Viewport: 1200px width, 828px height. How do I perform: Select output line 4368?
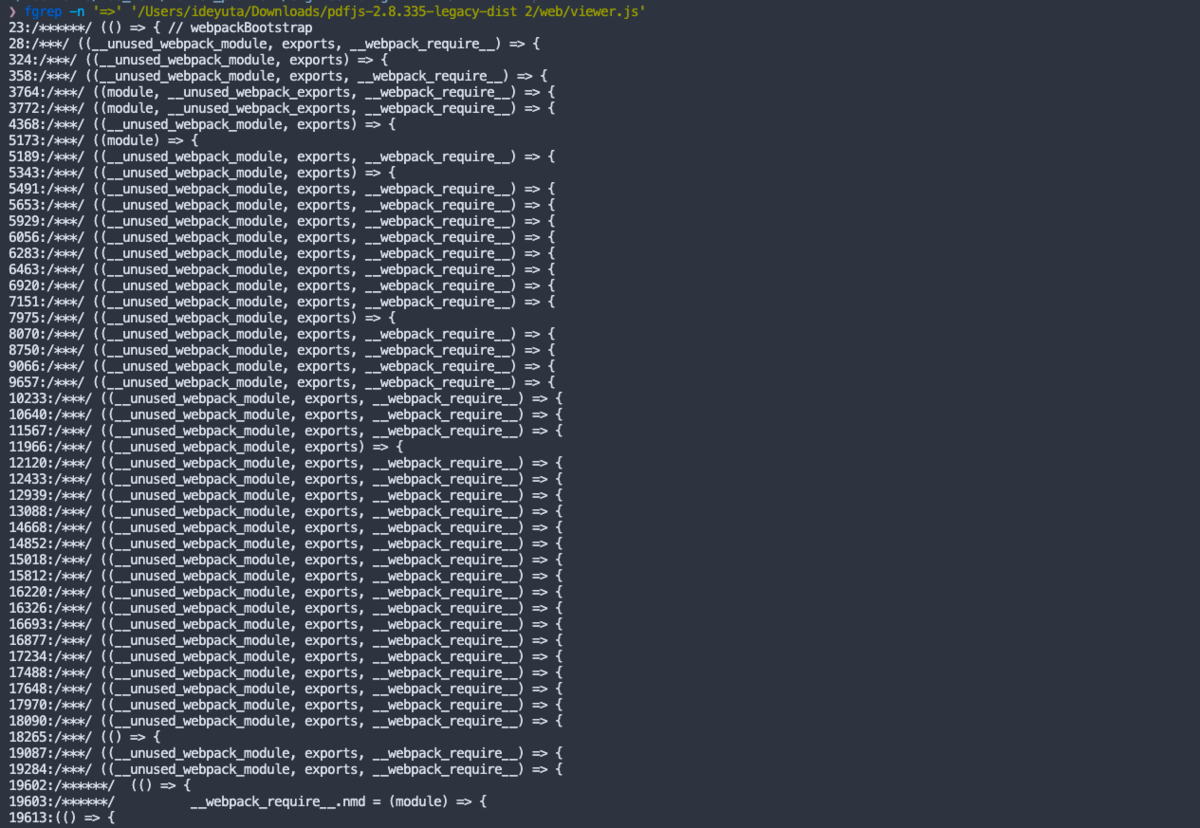point(202,125)
